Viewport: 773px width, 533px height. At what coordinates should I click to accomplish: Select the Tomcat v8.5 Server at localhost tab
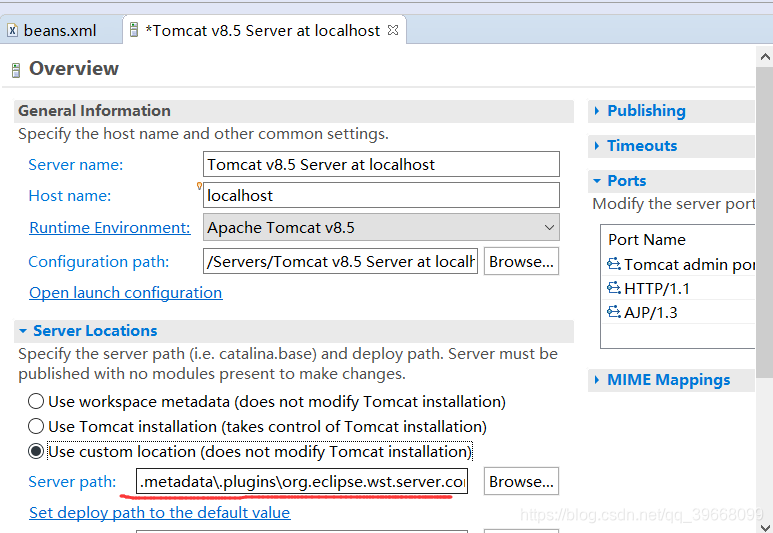[x=262, y=31]
